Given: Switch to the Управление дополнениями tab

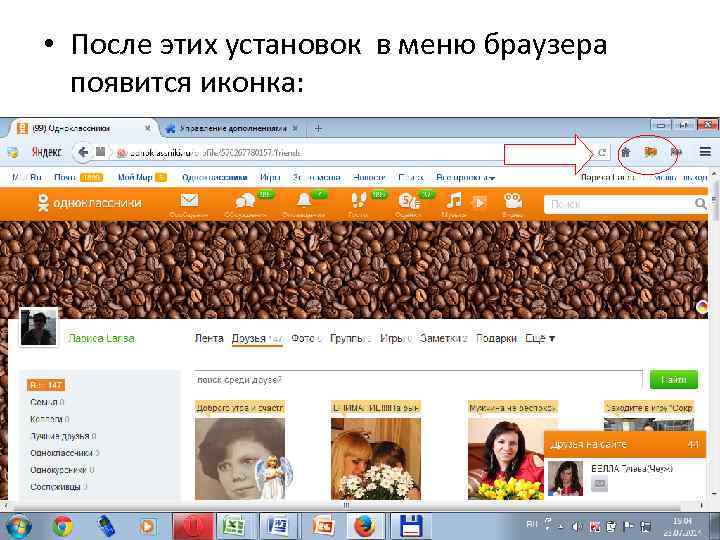Looking at the screenshot, I should (x=232, y=129).
